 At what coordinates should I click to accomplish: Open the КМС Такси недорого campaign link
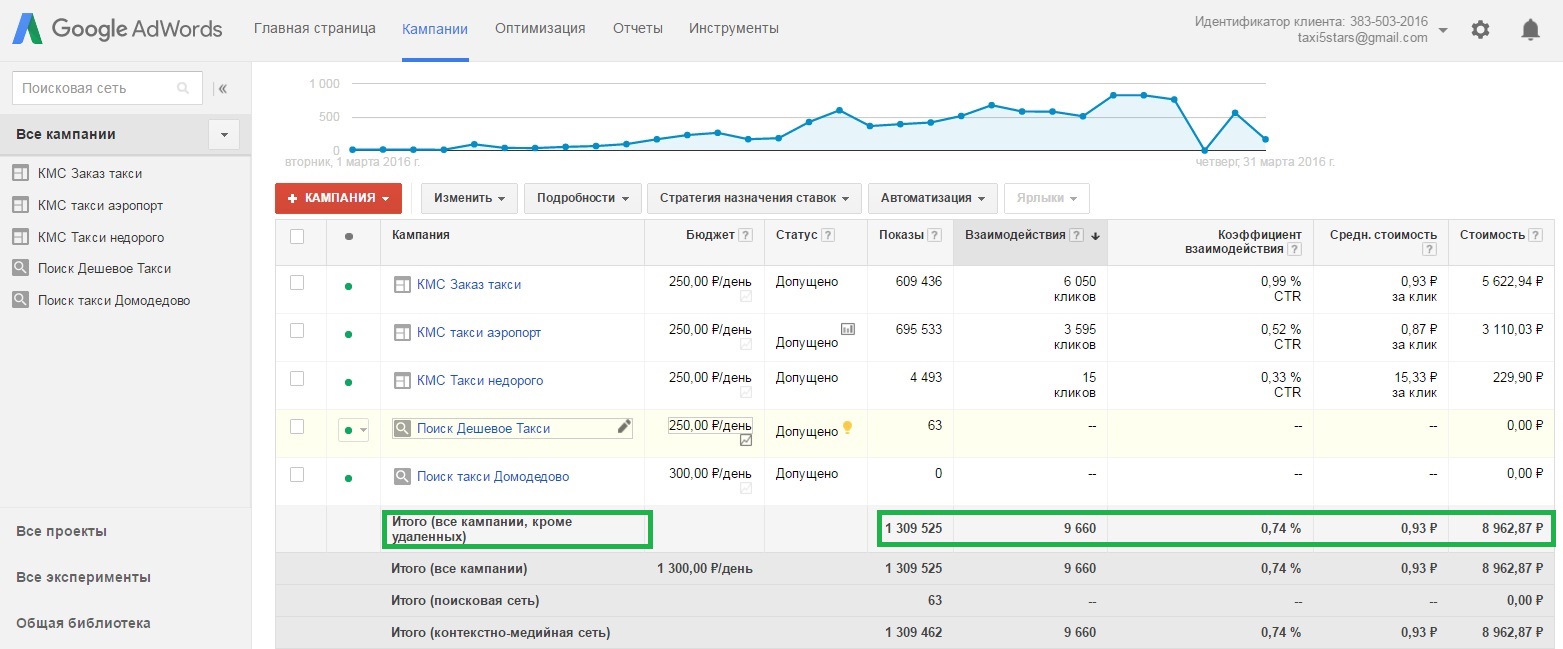coord(480,380)
